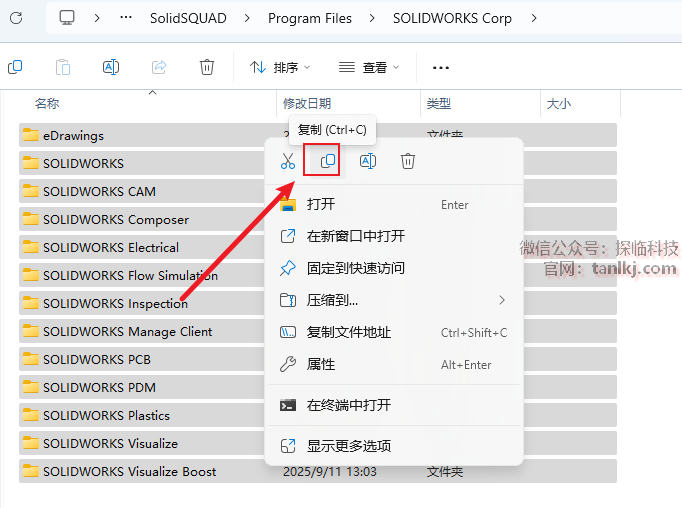This screenshot has width=682, height=508.
Task: Click the toolbar Copy icon
Action: tap(15, 67)
